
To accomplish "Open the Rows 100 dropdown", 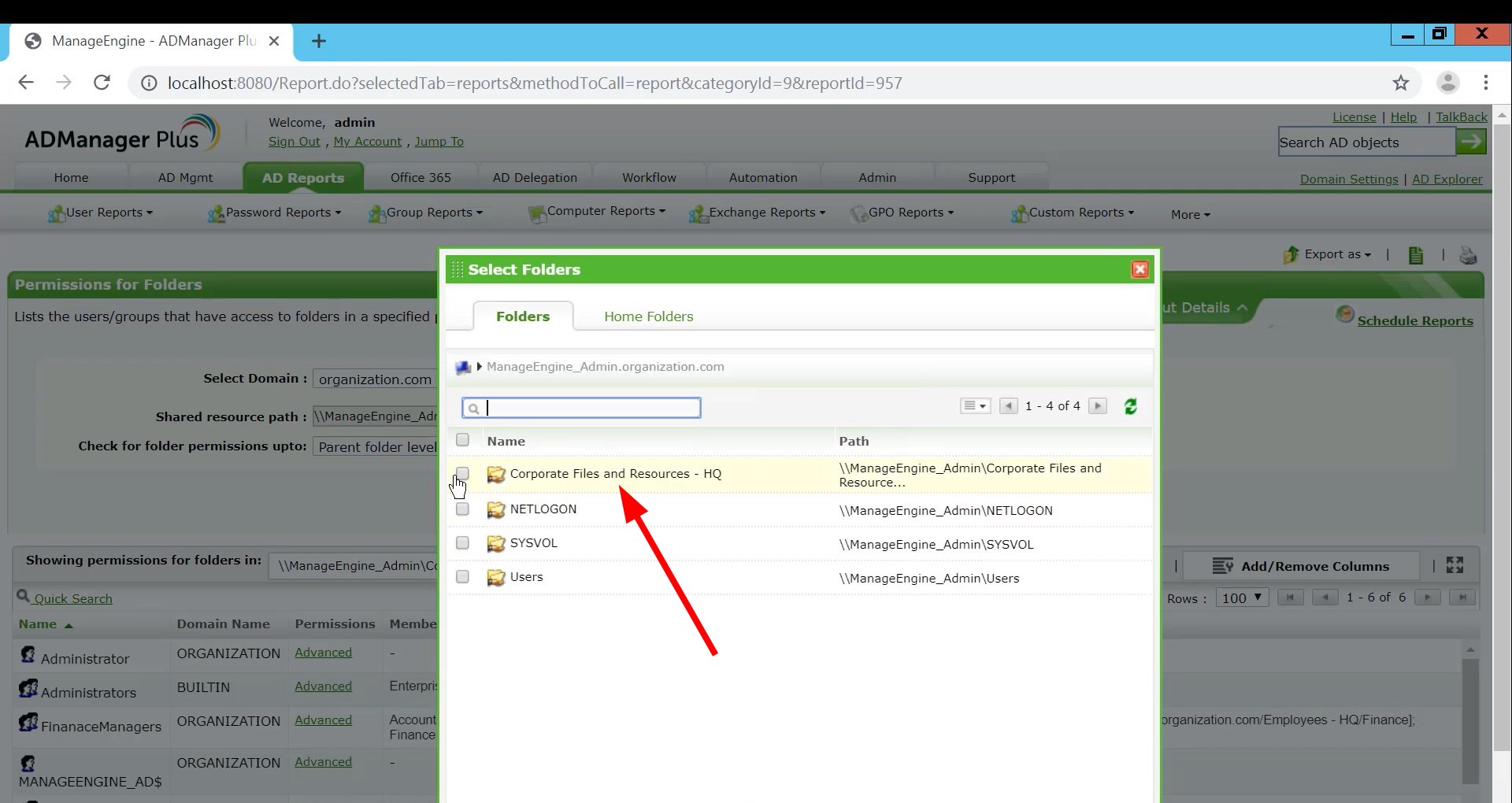I will [x=1242, y=598].
